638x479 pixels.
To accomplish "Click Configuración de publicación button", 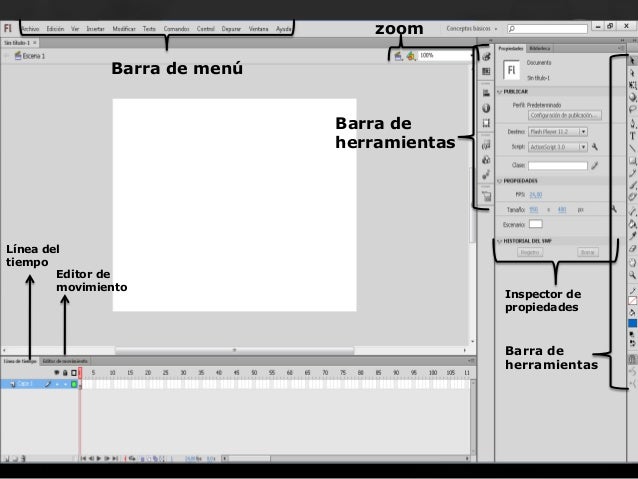I will click(x=564, y=116).
